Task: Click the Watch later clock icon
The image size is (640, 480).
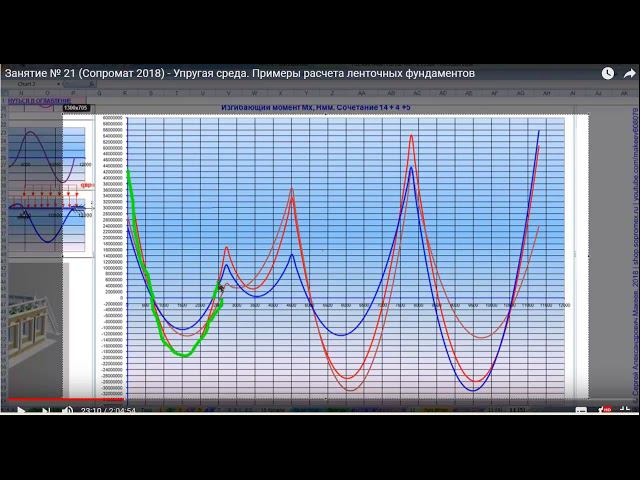Action: (607, 73)
